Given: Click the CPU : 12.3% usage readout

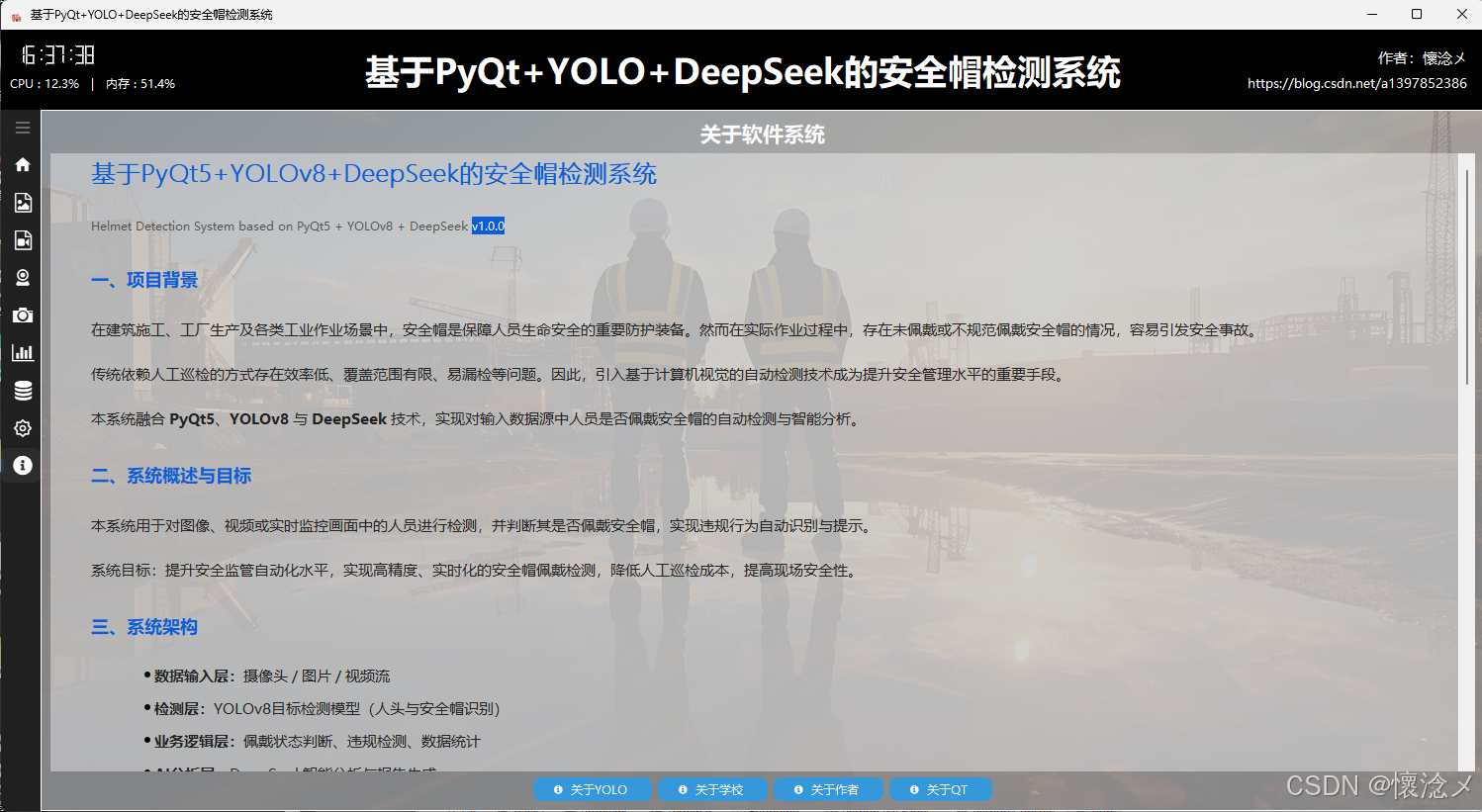Looking at the screenshot, I should 45,84.
